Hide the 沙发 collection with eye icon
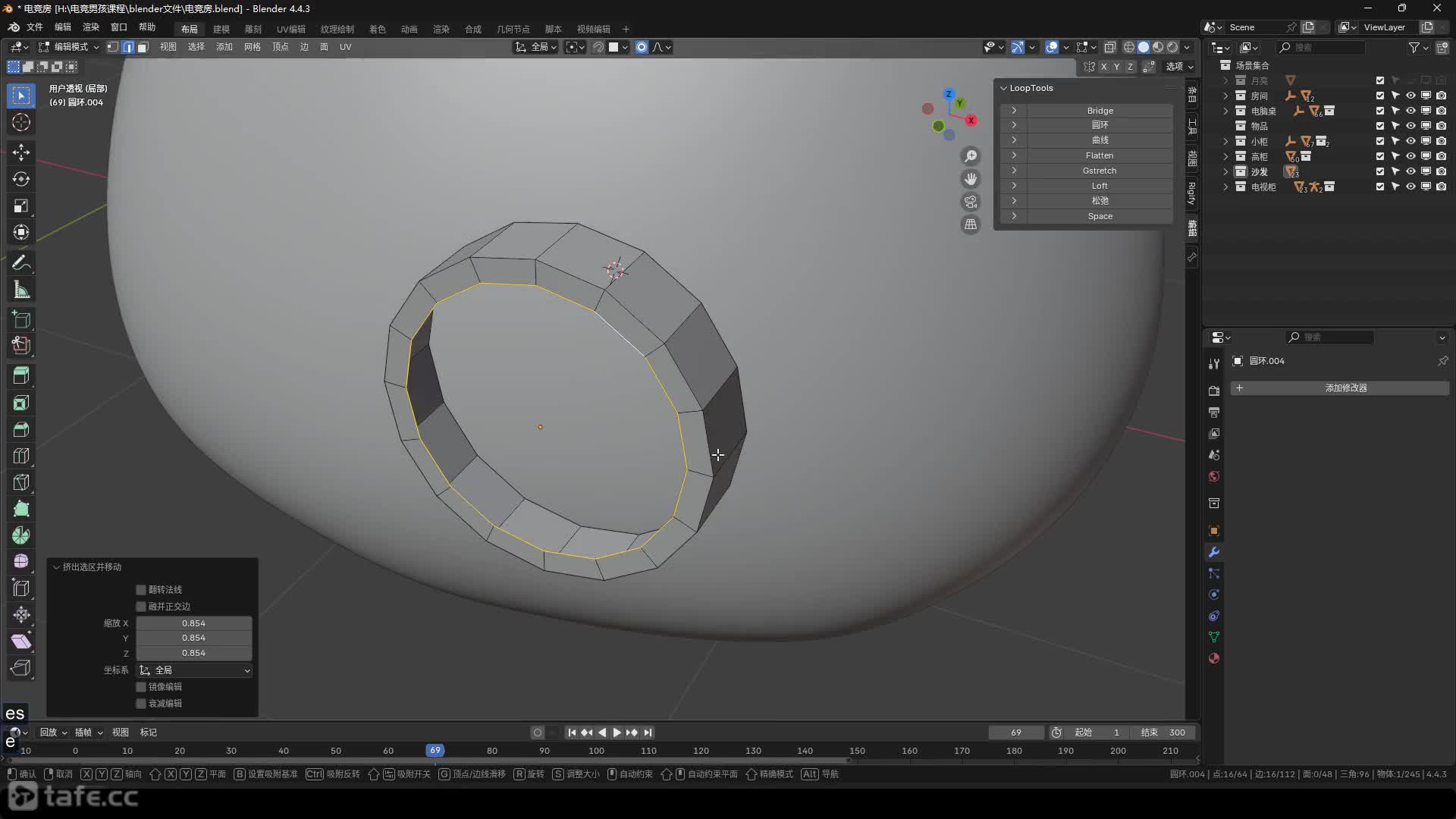The height and width of the screenshot is (819, 1456). [1410, 171]
